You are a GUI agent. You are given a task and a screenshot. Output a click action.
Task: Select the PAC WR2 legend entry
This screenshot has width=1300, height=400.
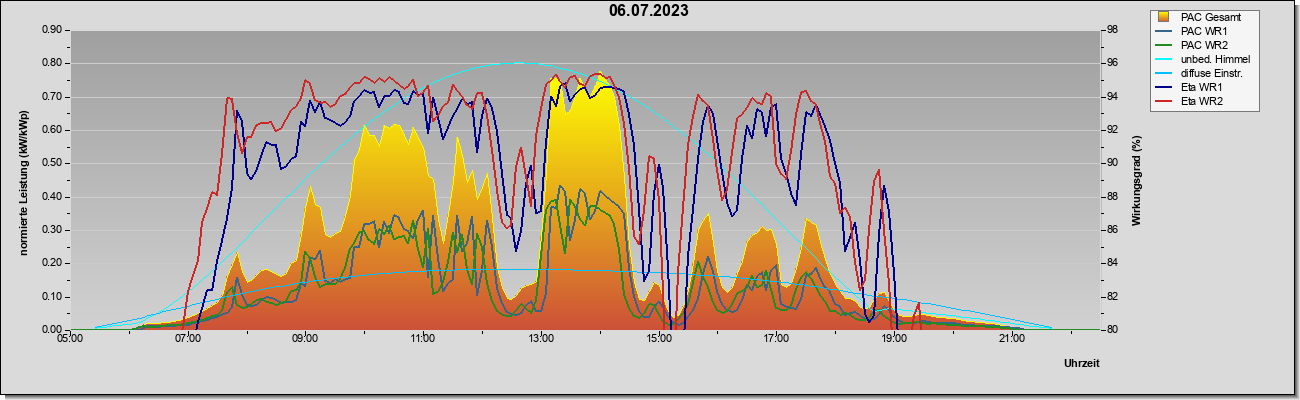pyautogui.click(x=1204, y=45)
